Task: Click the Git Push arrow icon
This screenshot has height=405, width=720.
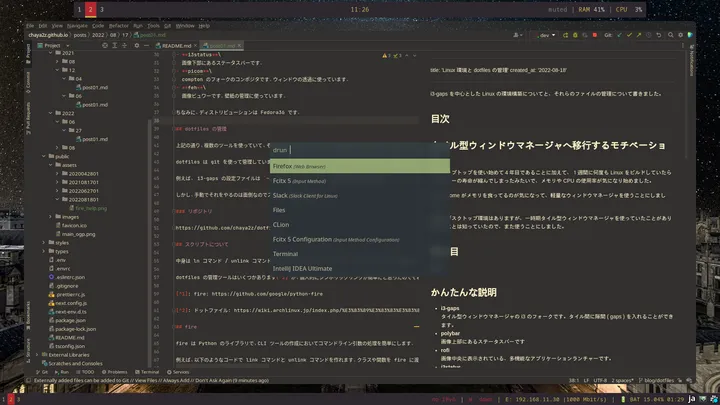Action: tap(639, 35)
